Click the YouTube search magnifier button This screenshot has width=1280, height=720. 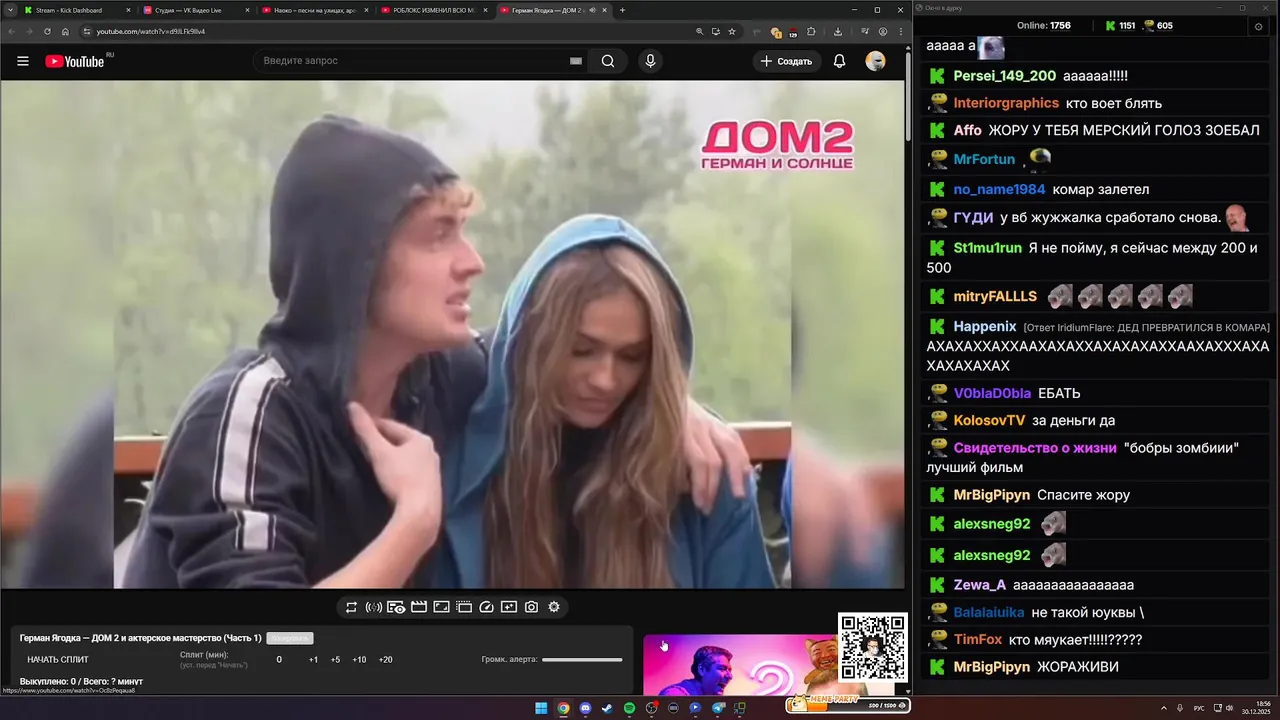pyautogui.click(x=608, y=61)
